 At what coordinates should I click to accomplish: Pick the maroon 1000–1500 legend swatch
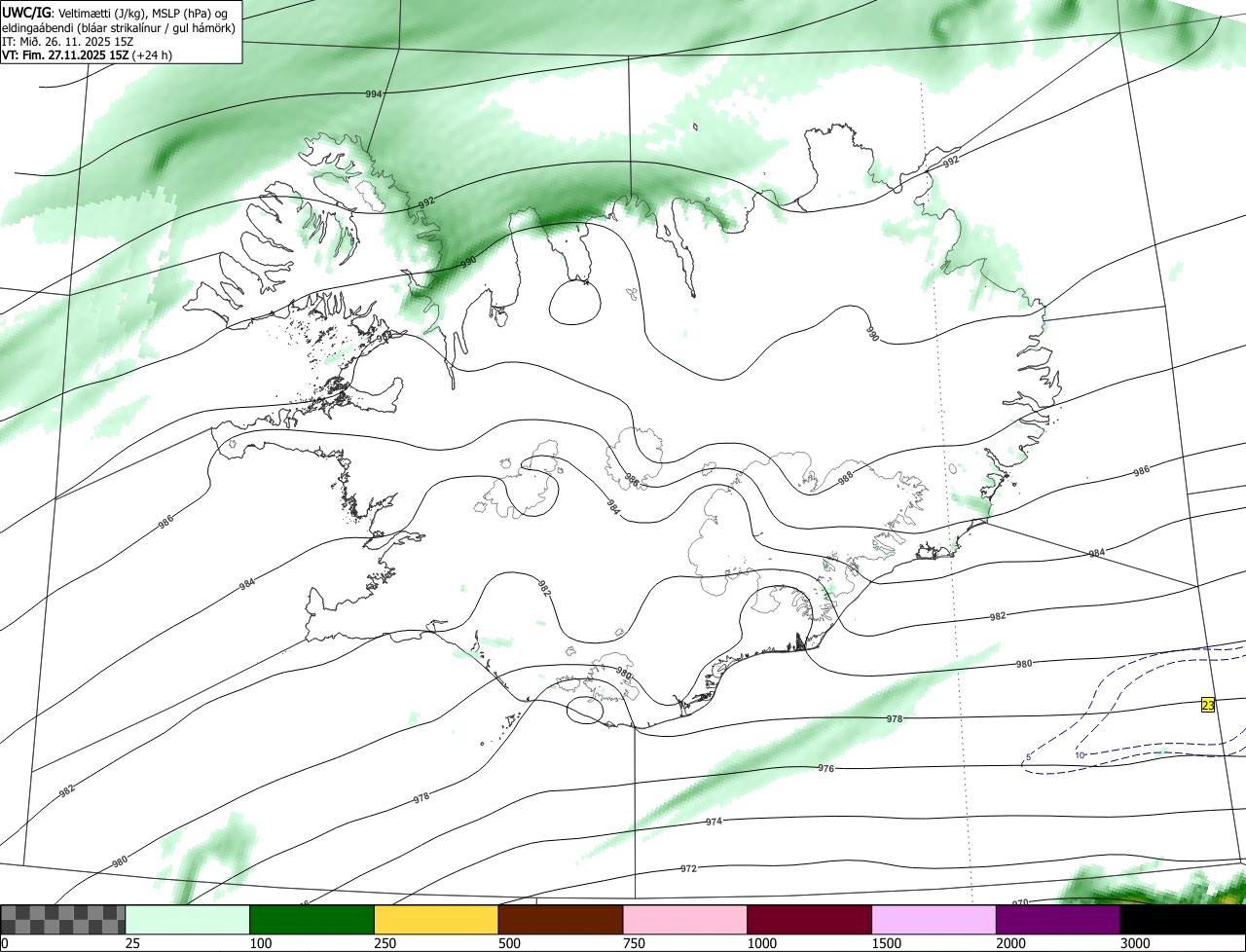pyautogui.click(x=809, y=920)
